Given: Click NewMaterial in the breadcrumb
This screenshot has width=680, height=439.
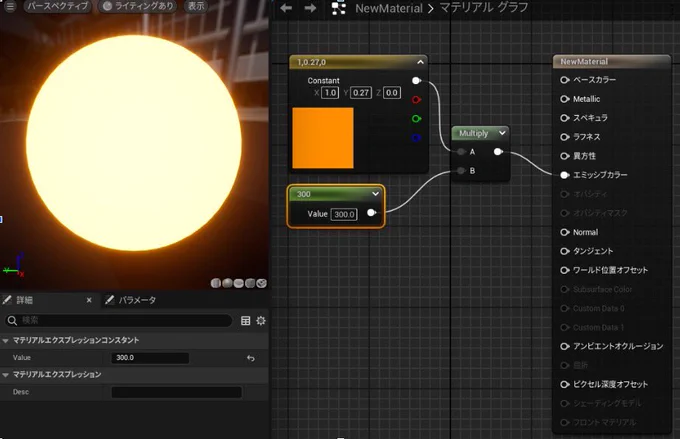Looking at the screenshot, I should click(x=389, y=8).
